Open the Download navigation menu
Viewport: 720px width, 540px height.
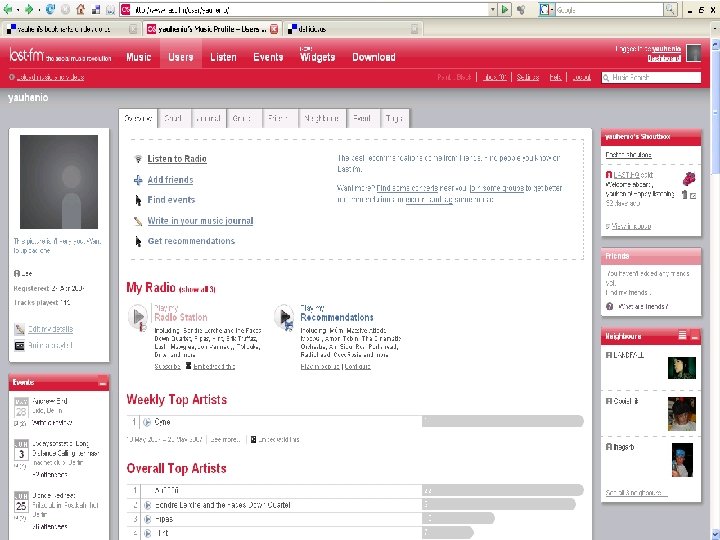click(374, 57)
